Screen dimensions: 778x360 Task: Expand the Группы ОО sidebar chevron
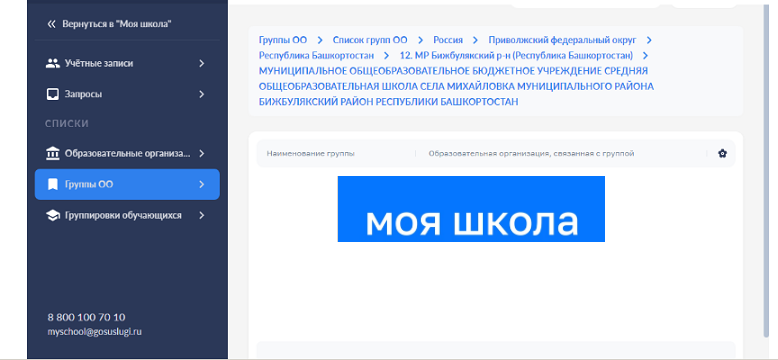click(x=201, y=184)
